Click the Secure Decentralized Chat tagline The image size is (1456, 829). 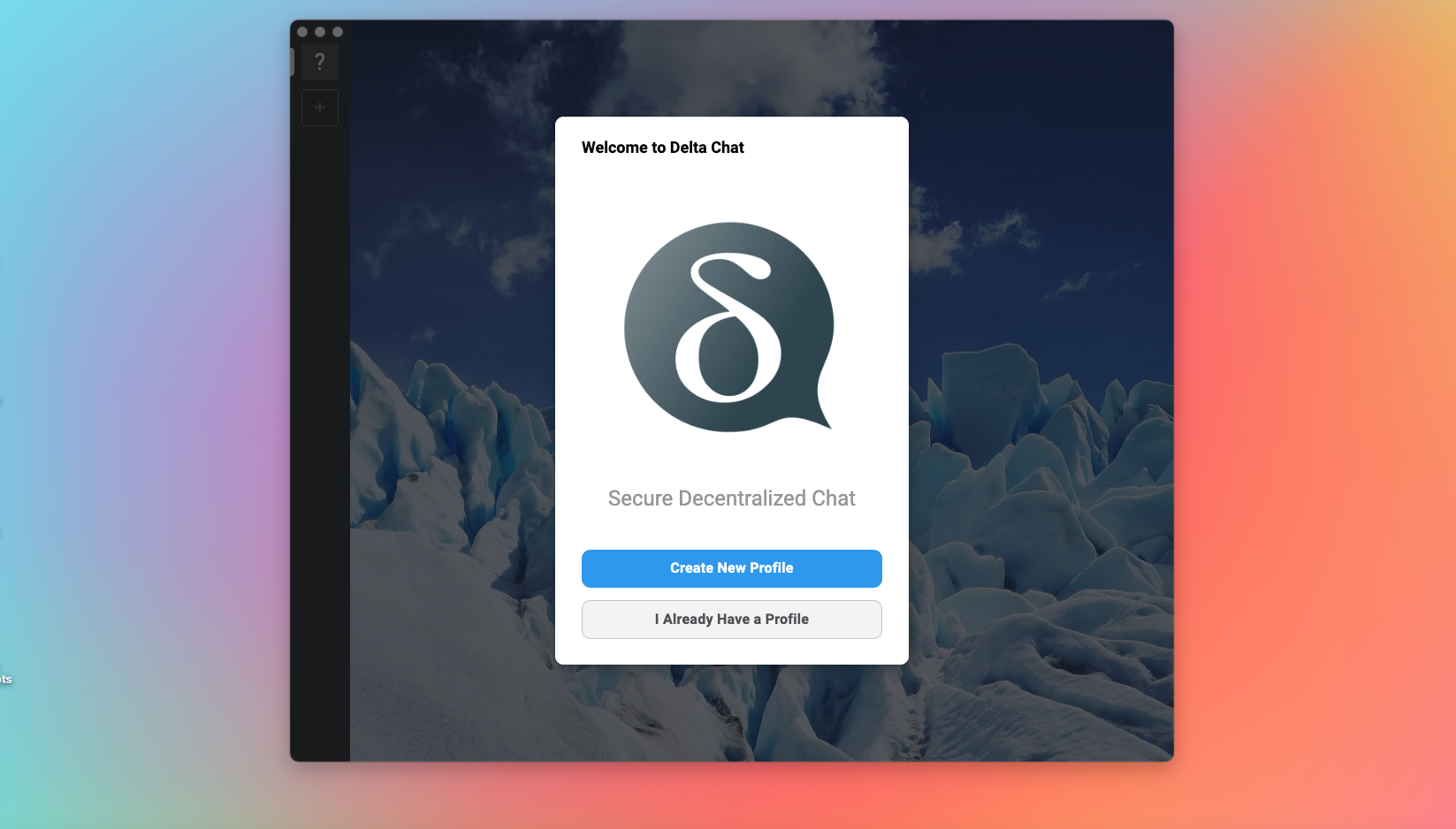click(x=732, y=498)
